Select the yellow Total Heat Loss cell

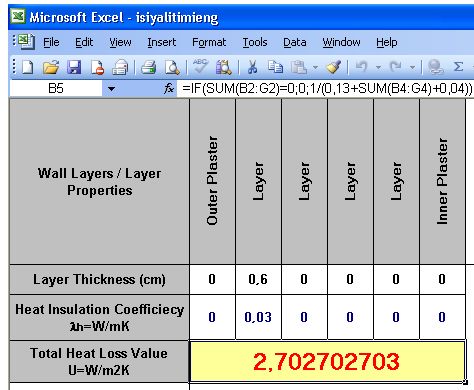click(327, 361)
